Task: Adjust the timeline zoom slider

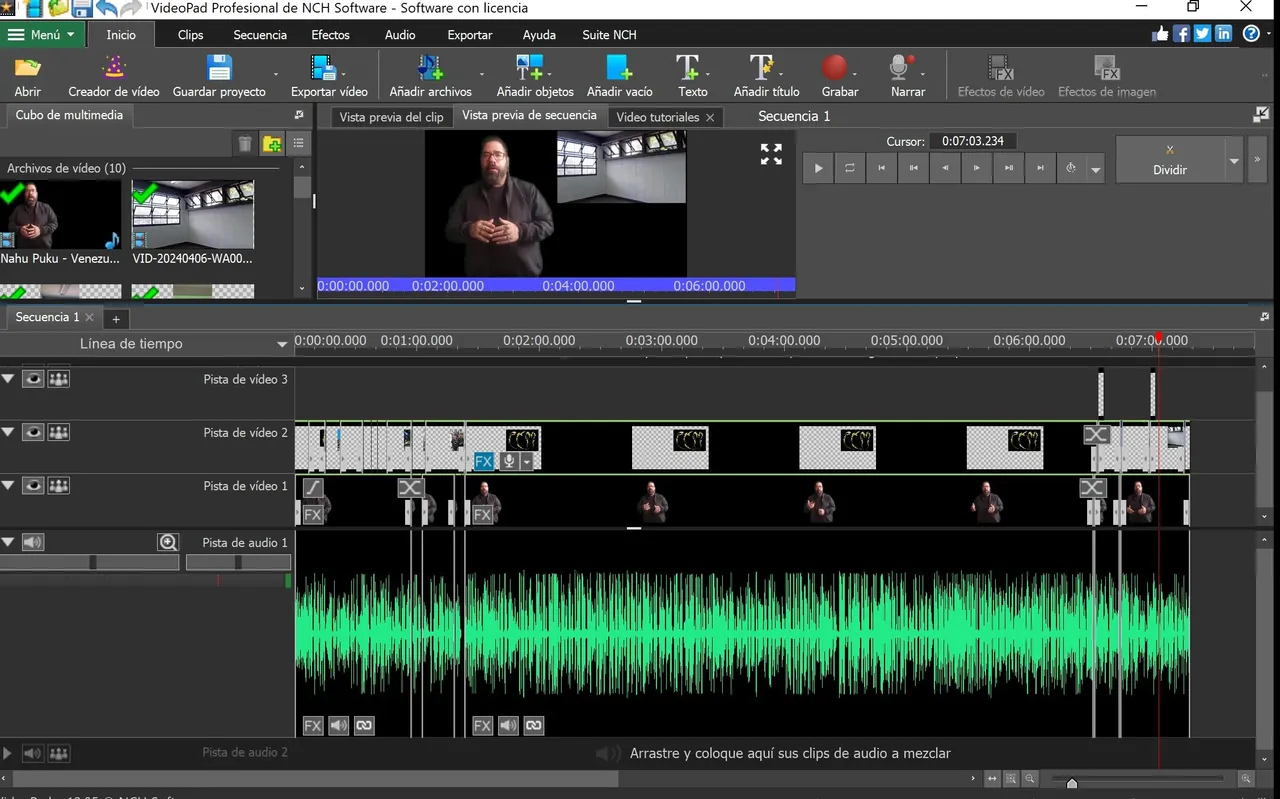Action: 1072,782
